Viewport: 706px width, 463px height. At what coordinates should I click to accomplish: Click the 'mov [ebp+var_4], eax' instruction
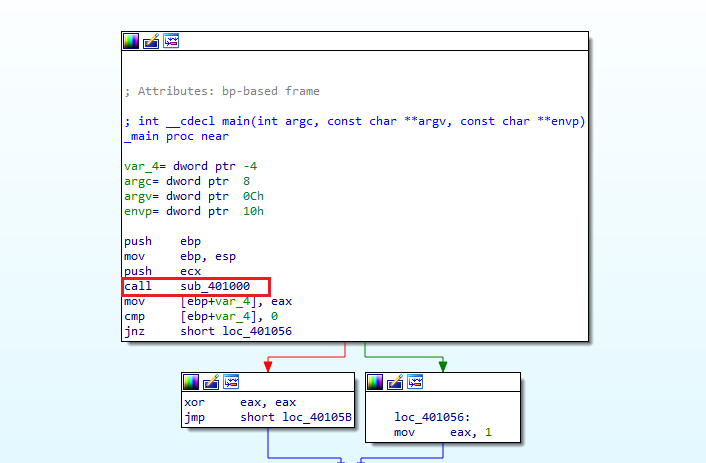(208, 301)
